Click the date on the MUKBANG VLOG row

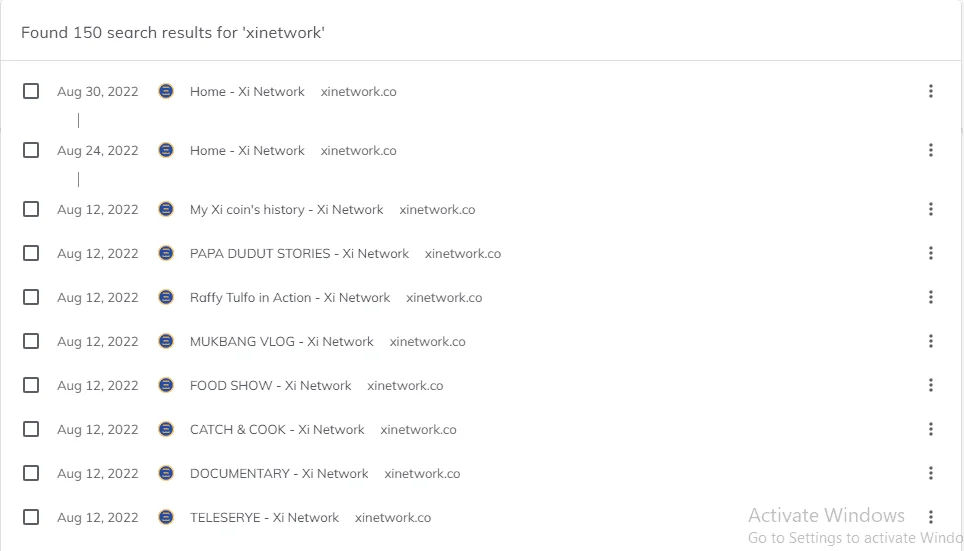pos(98,341)
